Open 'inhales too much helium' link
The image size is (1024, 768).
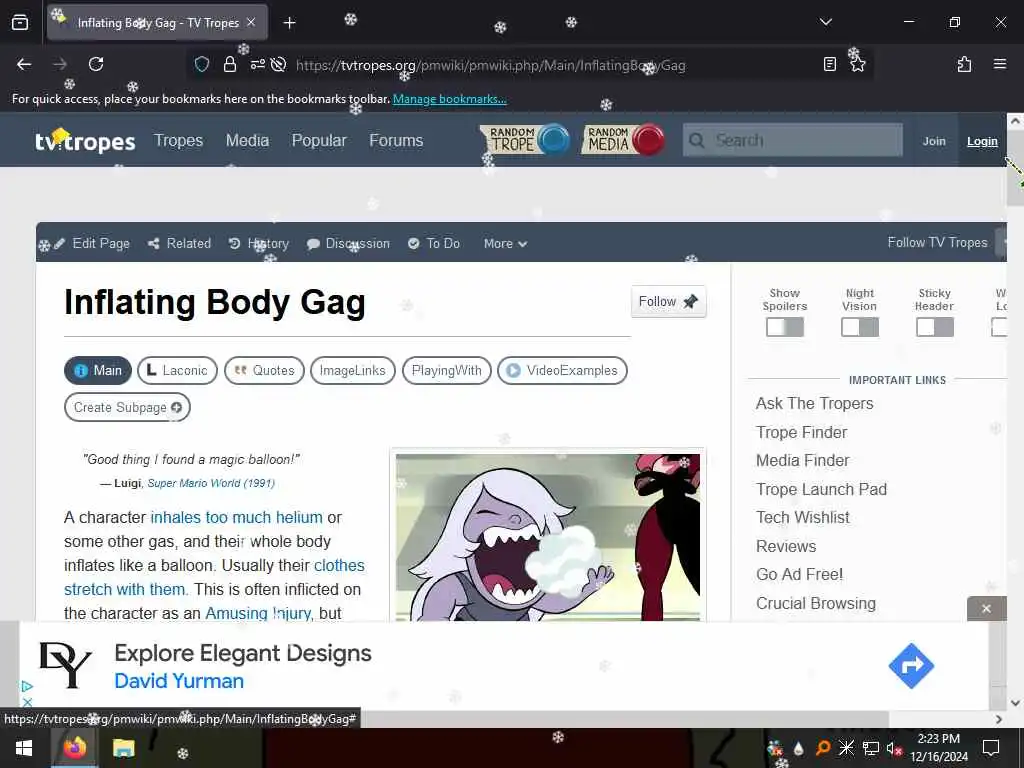[x=236, y=517]
